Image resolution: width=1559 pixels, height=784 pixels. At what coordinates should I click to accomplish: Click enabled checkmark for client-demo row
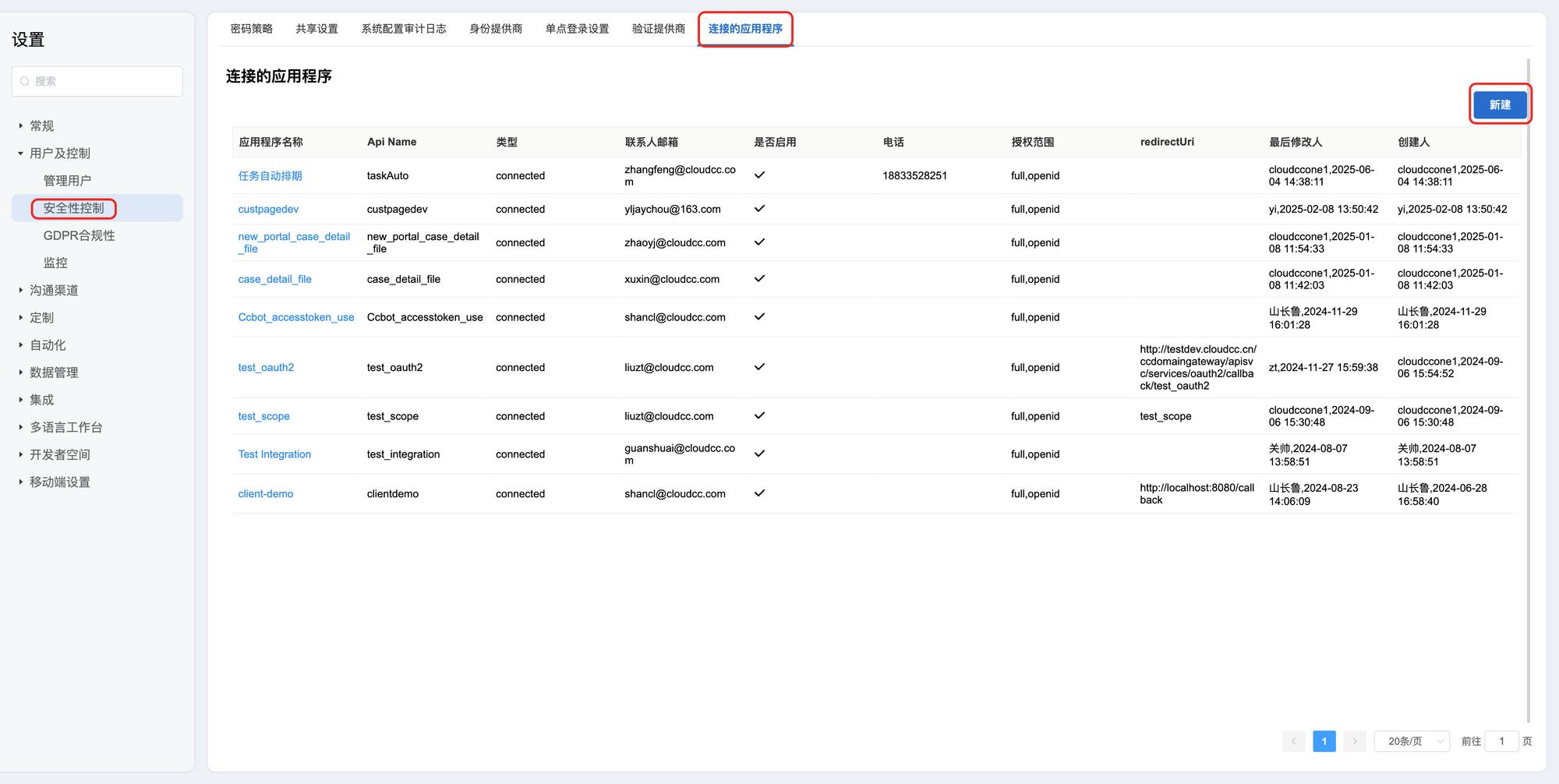tap(759, 493)
